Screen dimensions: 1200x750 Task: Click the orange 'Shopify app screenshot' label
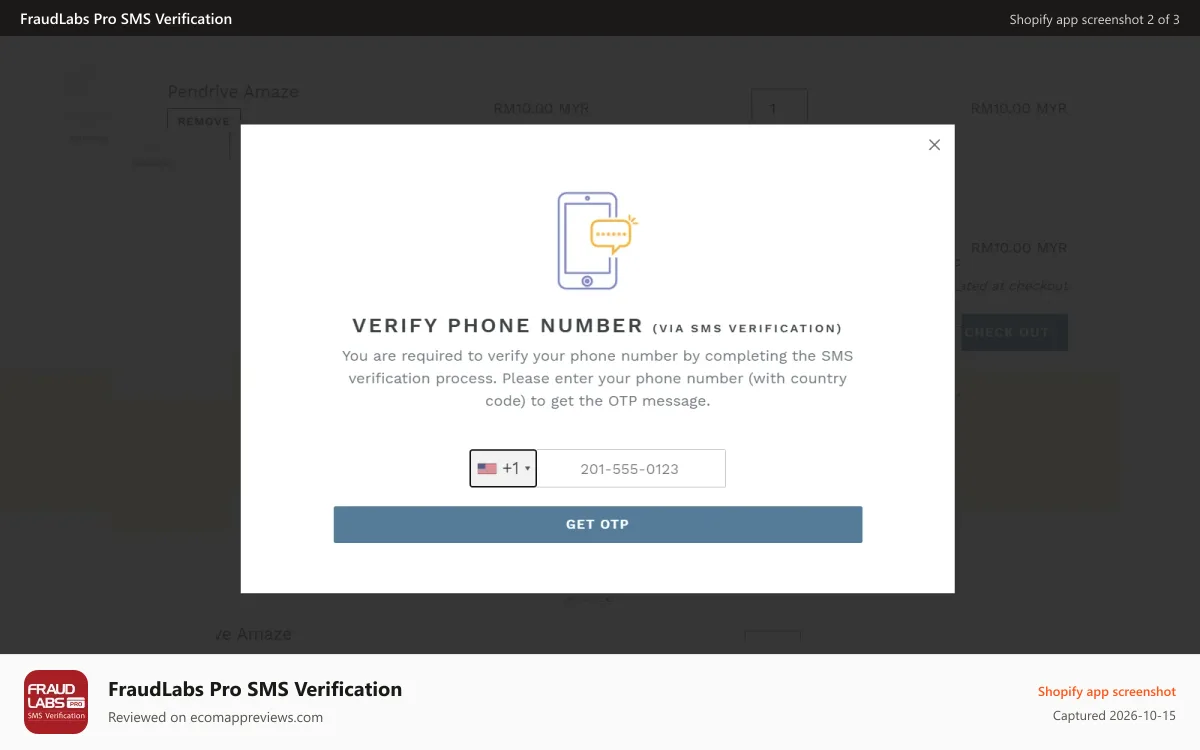point(1107,691)
